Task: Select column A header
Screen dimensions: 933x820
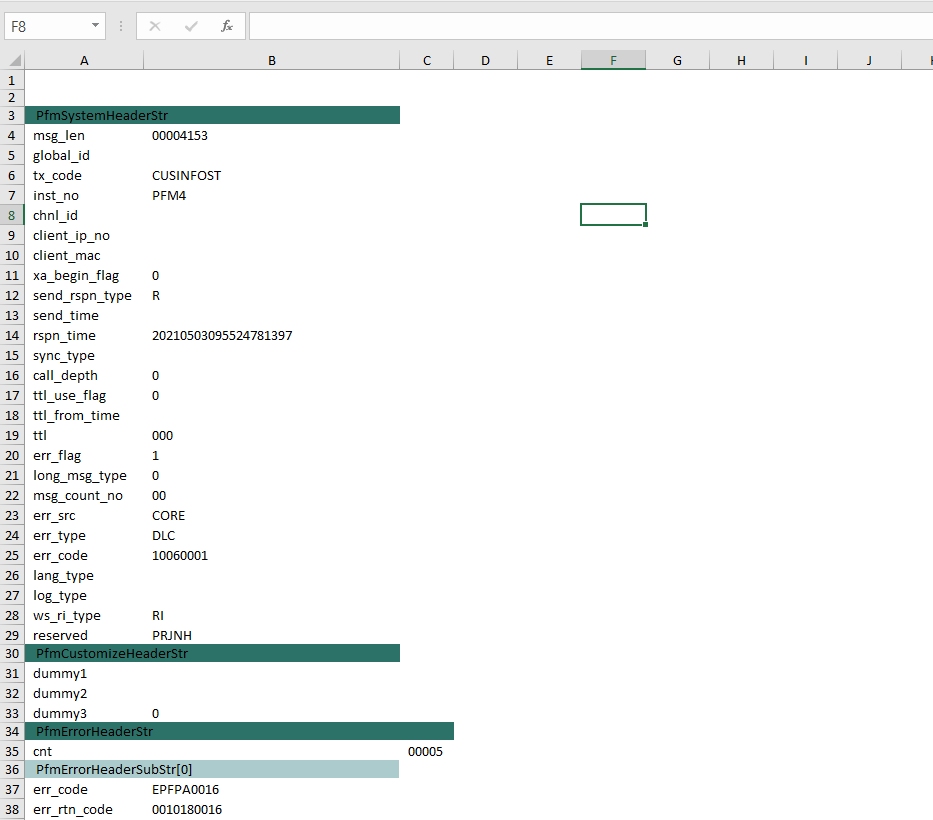Action: point(84,61)
